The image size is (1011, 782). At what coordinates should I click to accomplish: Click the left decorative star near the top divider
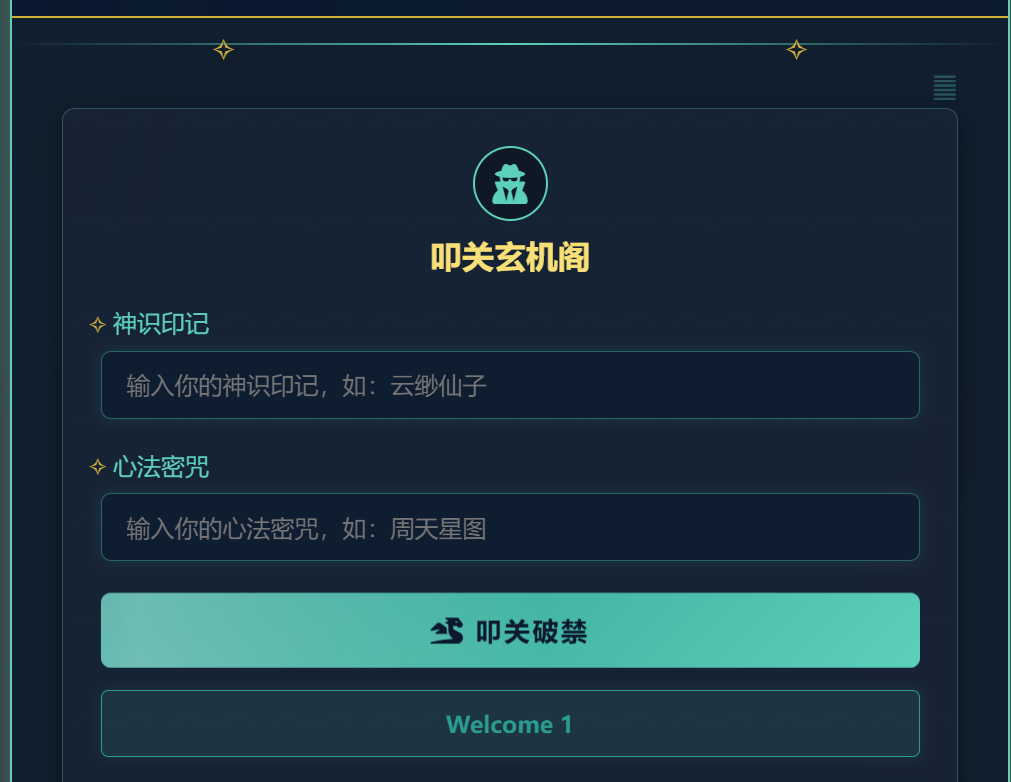point(224,48)
